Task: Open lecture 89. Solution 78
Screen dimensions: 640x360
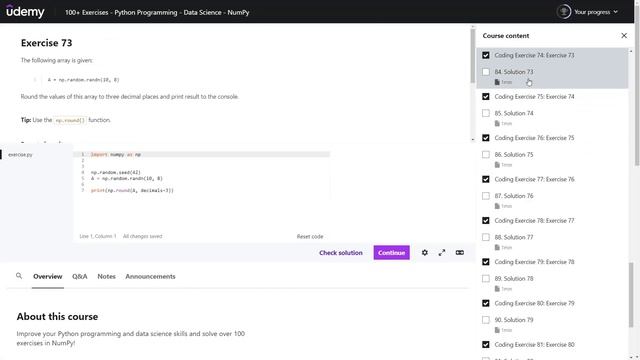Action: (x=514, y=278)
